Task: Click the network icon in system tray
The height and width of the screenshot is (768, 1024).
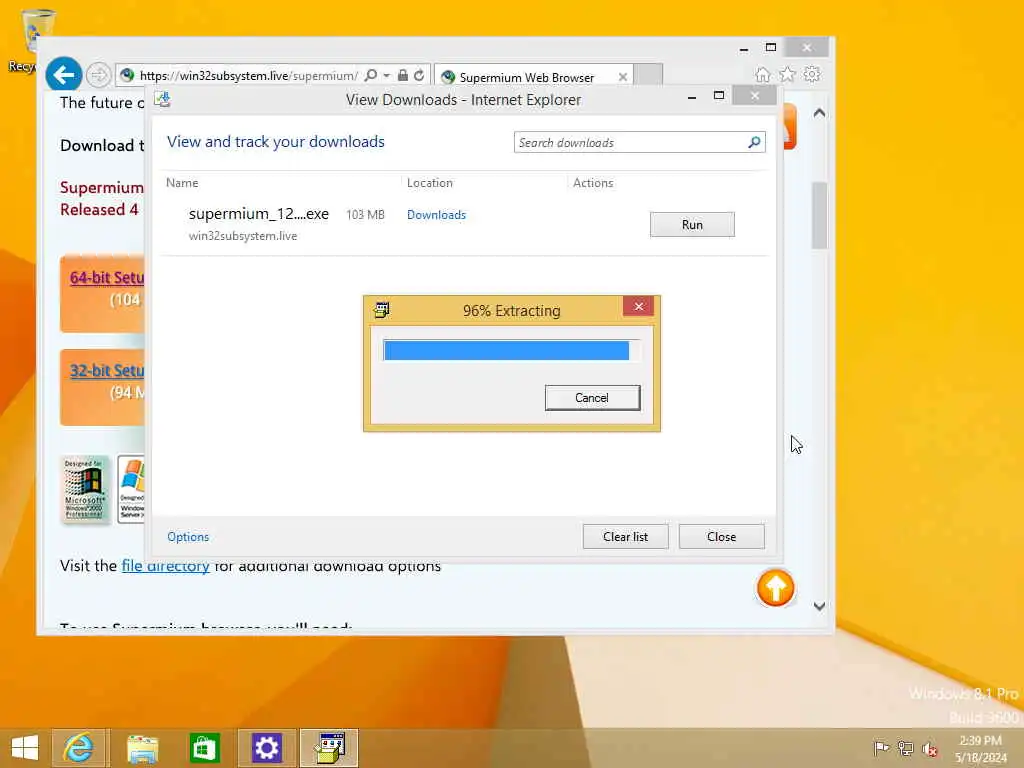Action: (x=905, y=748)
